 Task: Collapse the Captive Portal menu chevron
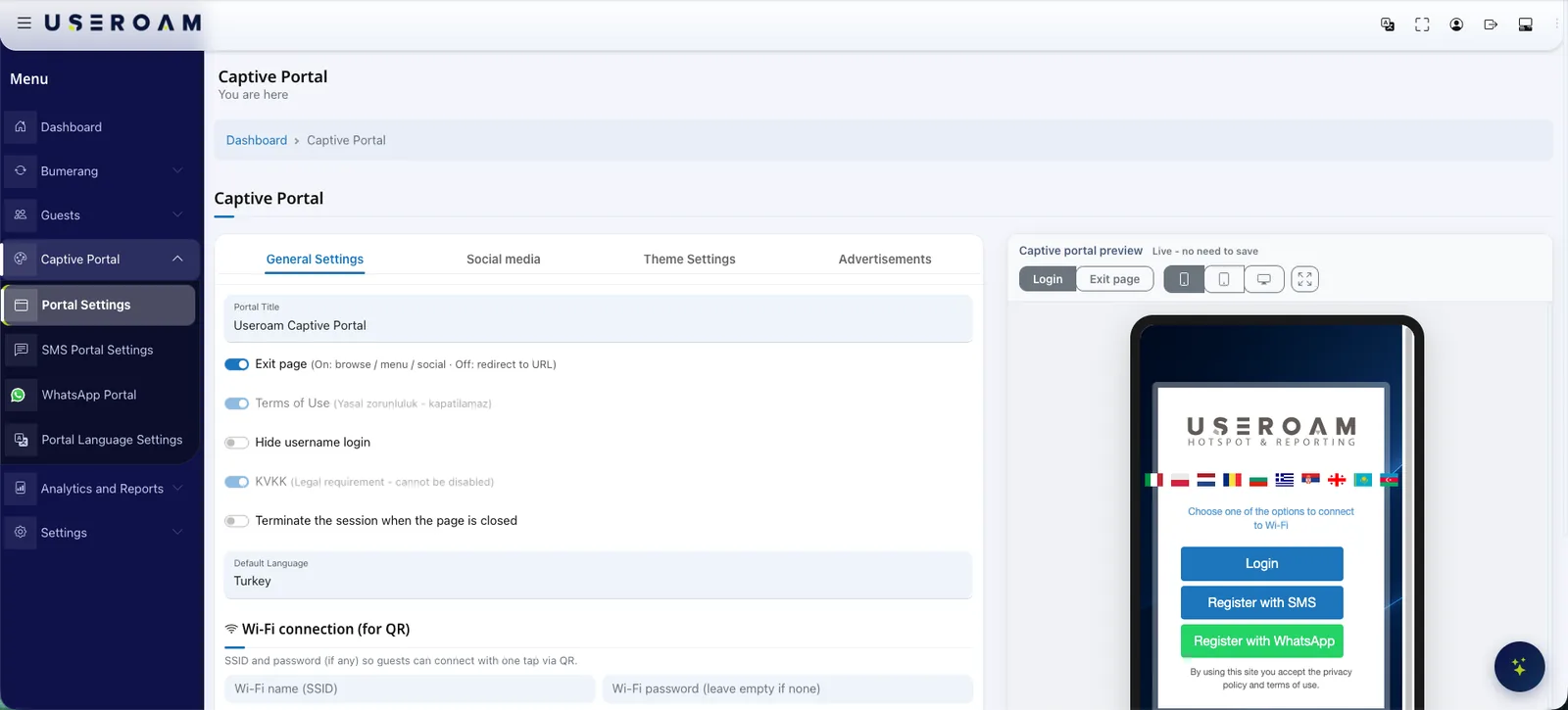pyautogui.click(x=177, y=259)
